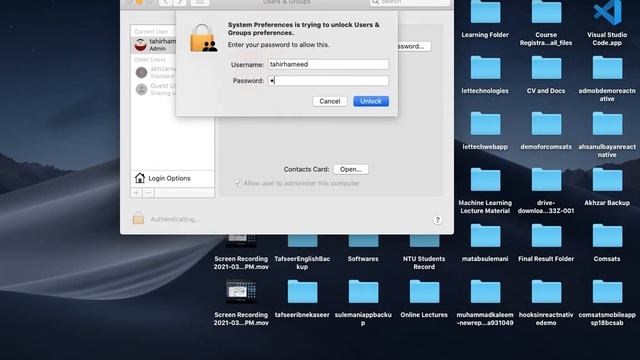Click the lock icon at window bottom
640x360 pixels.
pos(138,218)
